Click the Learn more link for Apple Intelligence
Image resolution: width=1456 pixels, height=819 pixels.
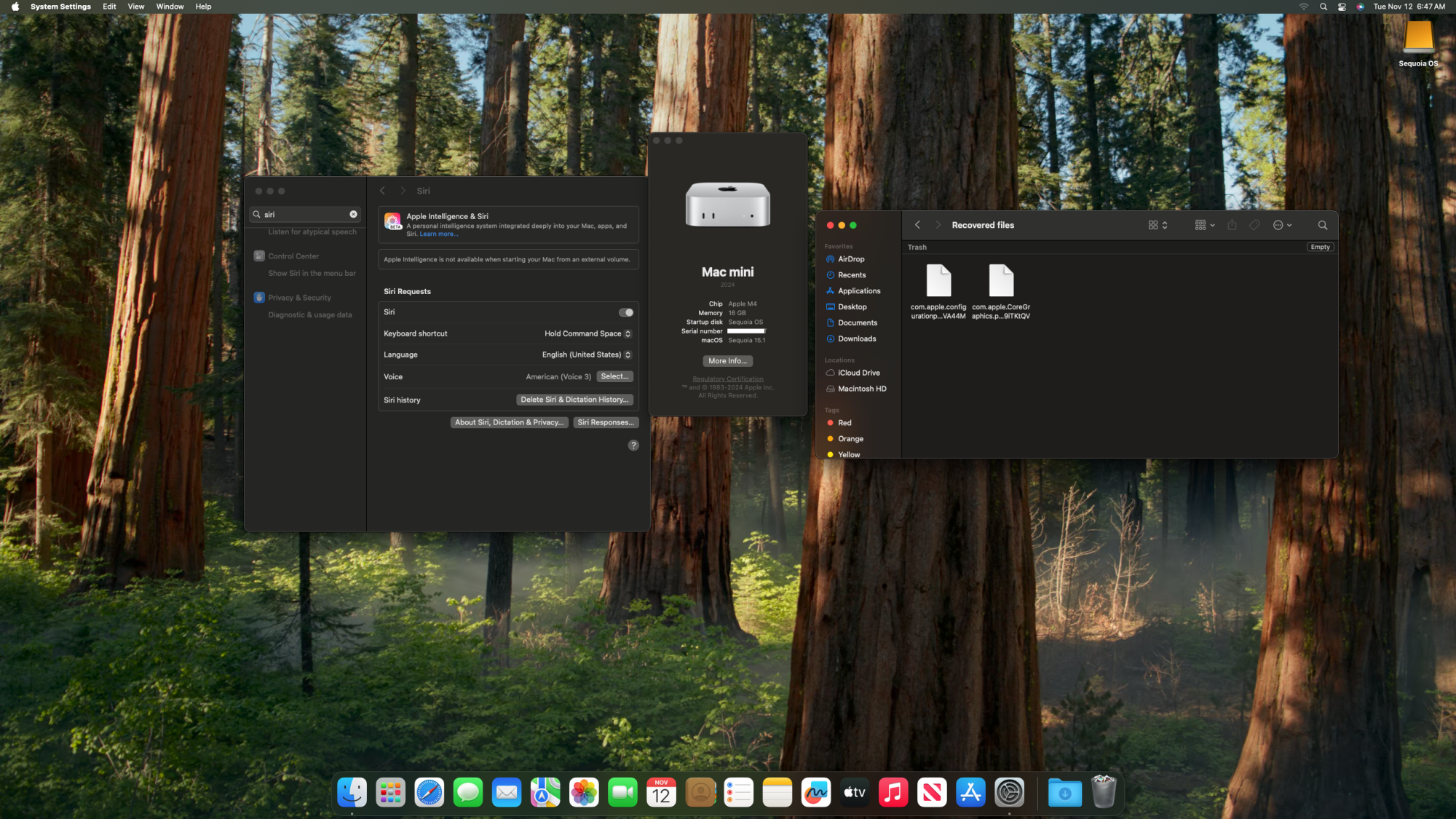click(x=438, y=234)
